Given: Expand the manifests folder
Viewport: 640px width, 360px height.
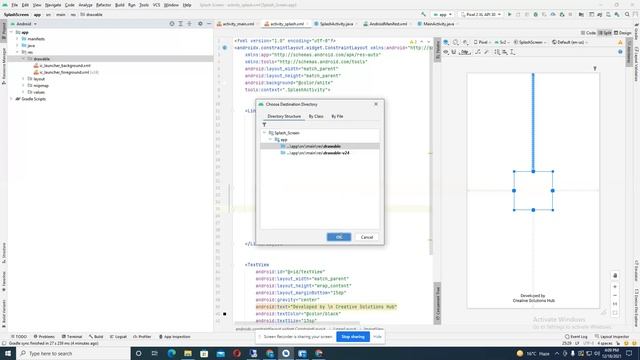Looking at the screenshot, I should (x=18, y=39).
